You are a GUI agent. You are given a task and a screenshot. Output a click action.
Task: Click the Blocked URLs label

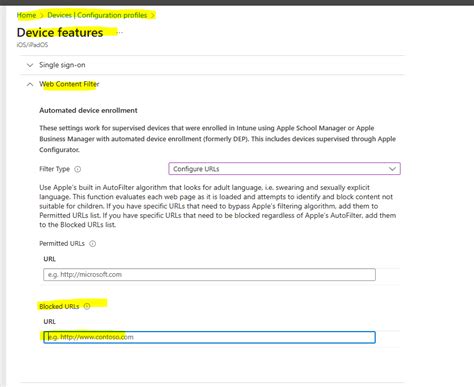(x=59, y=306)
